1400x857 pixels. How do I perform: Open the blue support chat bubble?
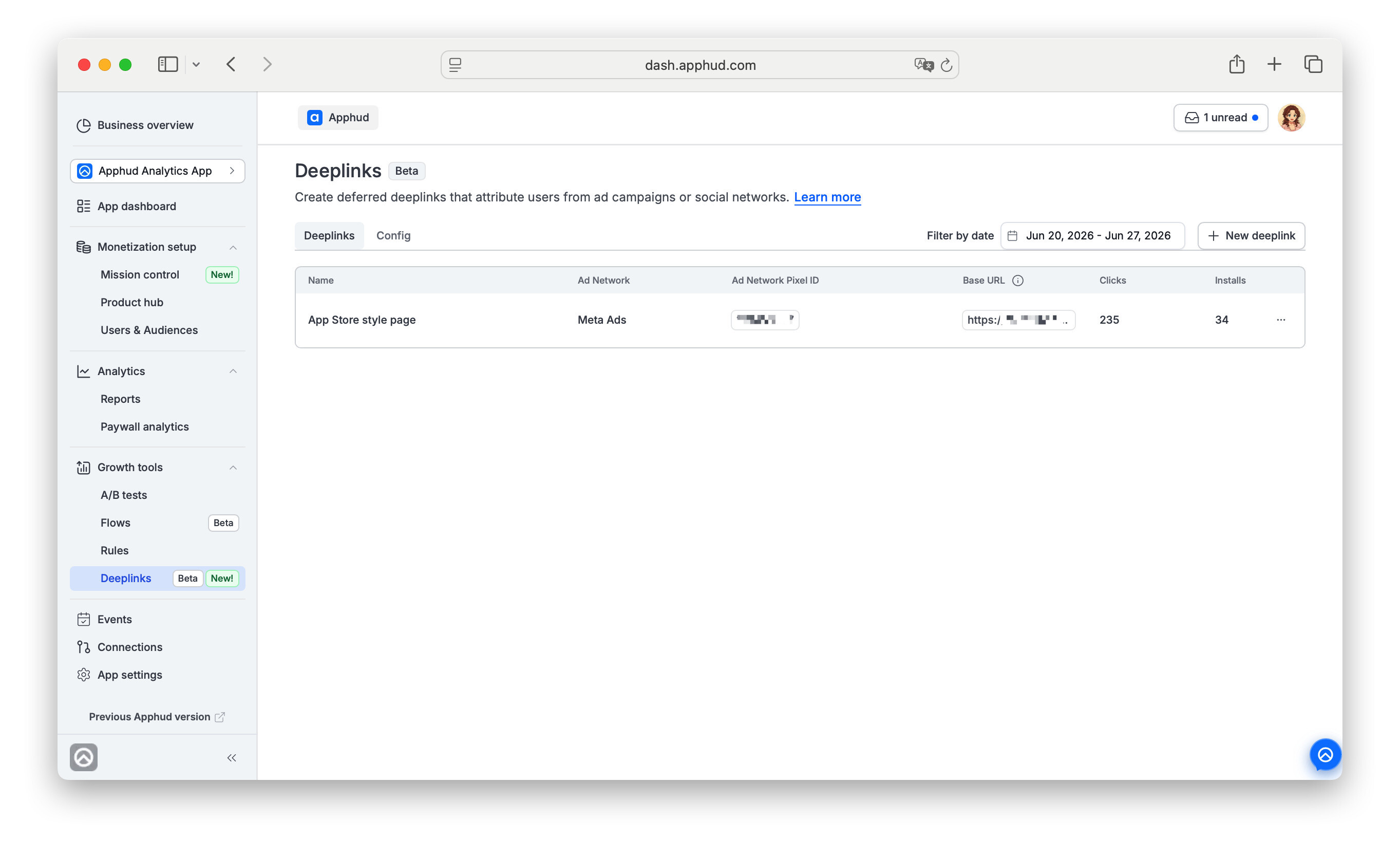[x=1326, y=755]
